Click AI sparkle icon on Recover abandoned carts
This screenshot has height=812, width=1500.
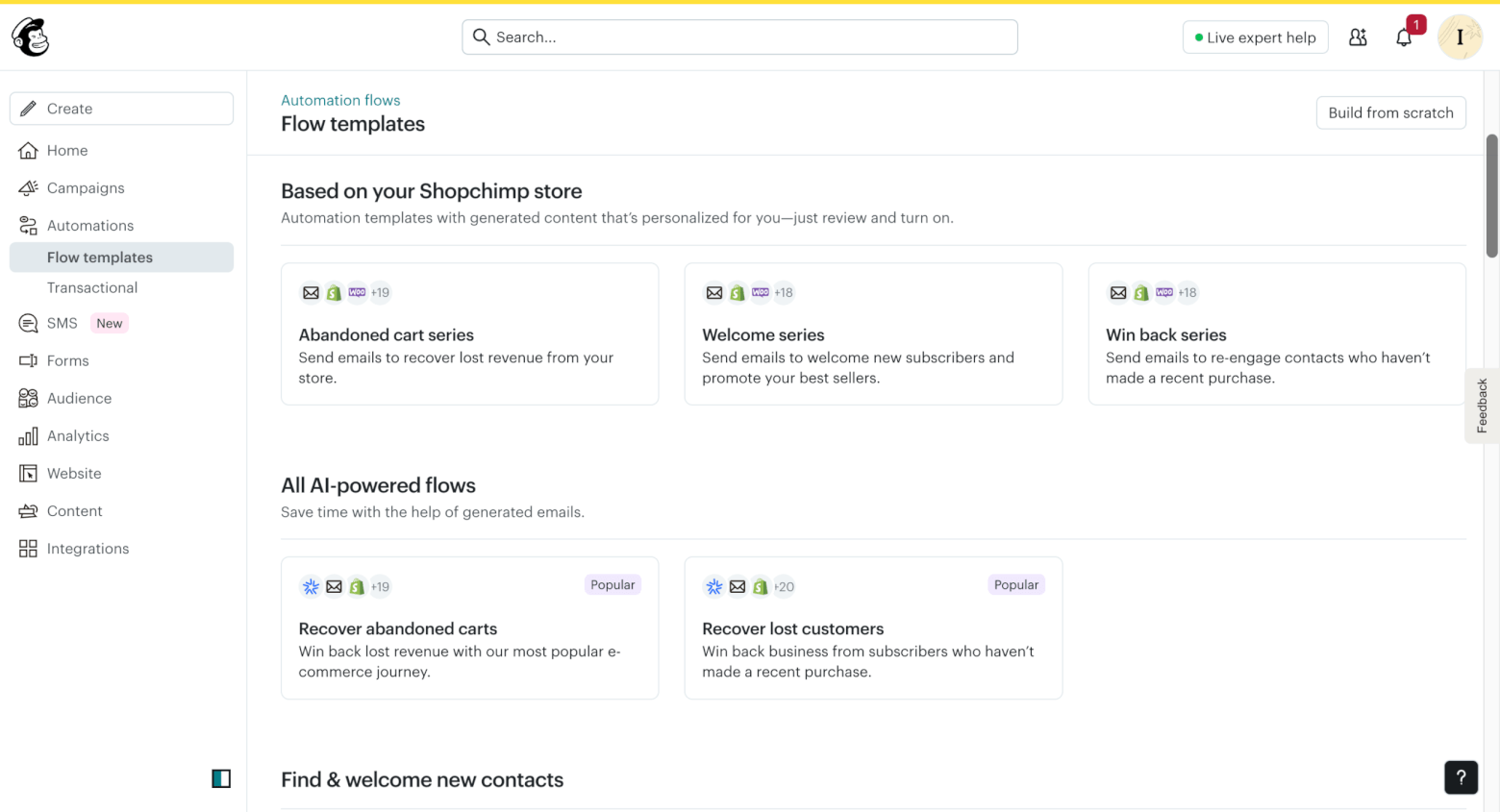click(311, 586)
